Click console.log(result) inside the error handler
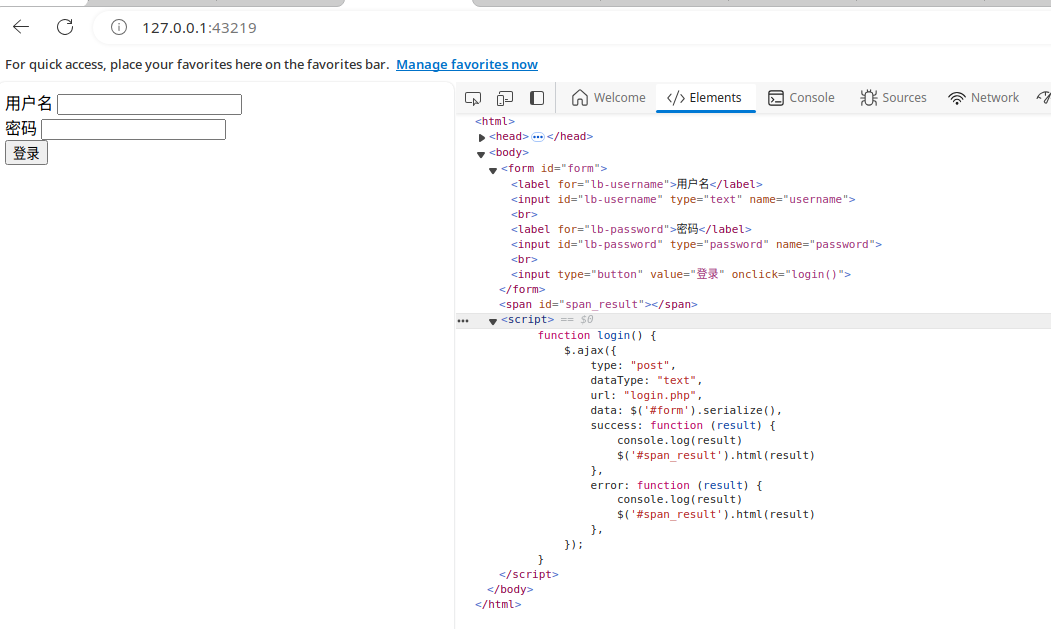This screenshot has height=629, width=1051. pos(680,499)
